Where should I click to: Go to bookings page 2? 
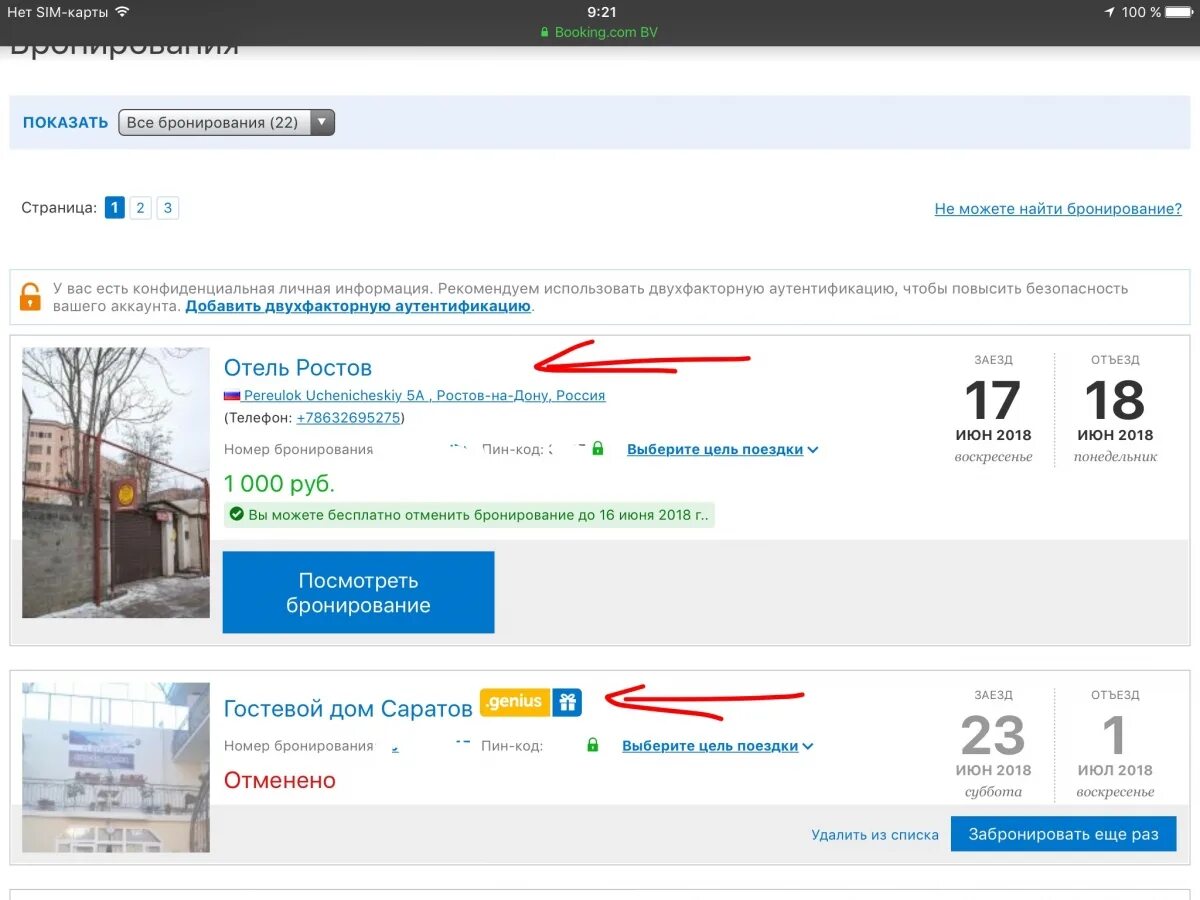(141, 208)
